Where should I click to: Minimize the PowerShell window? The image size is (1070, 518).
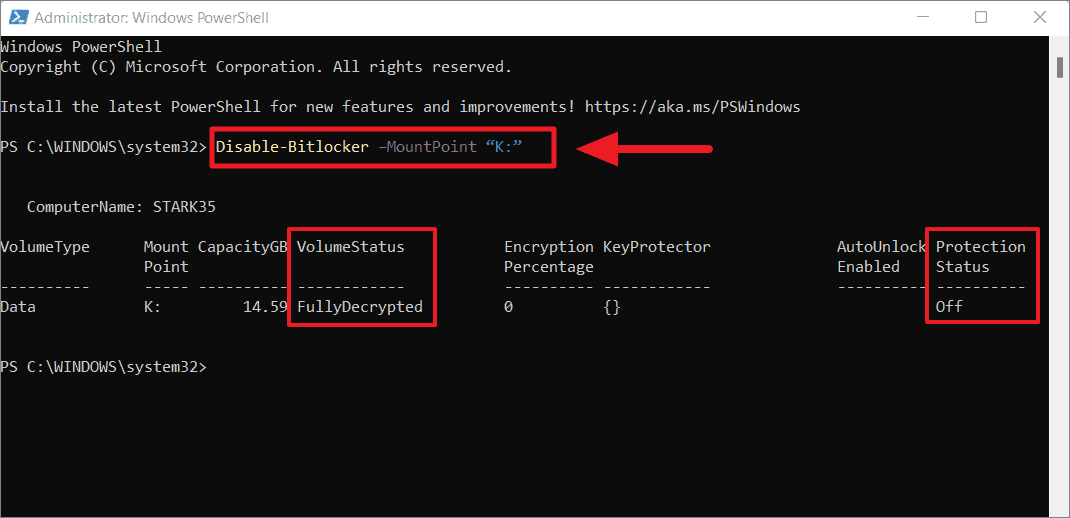coord(921,17)
